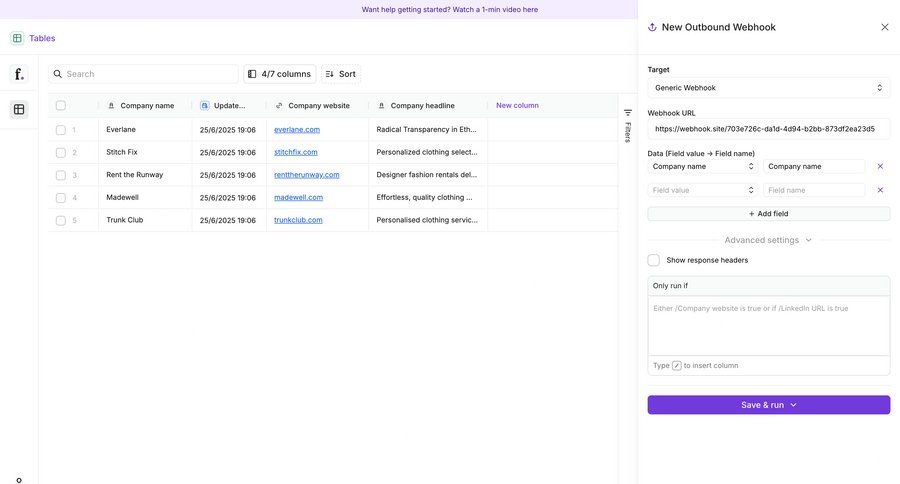Click Everlane's 25/6/2025 19:06 update cell

pos(229,130)
